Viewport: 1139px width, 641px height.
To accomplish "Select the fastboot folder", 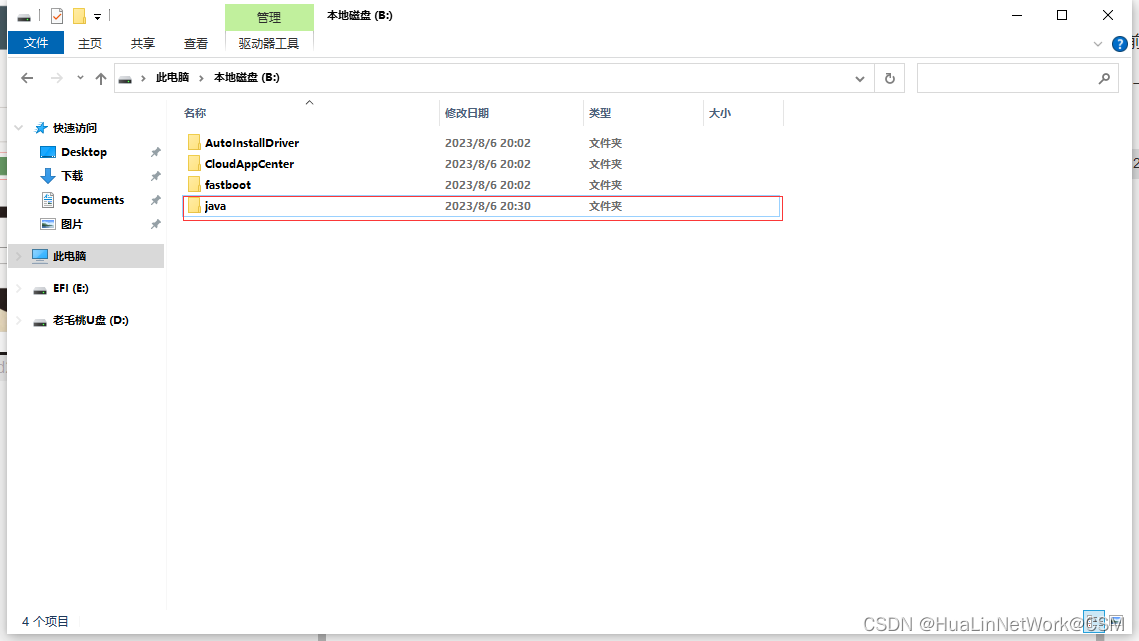I will click(x=227, y=185).
